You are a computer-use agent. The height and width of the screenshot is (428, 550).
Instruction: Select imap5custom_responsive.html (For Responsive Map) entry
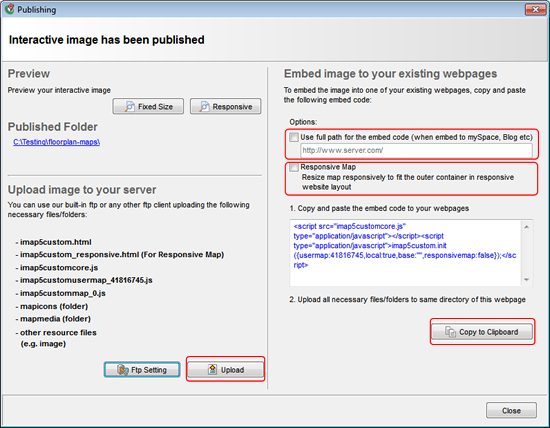click(x=122, y=255)
